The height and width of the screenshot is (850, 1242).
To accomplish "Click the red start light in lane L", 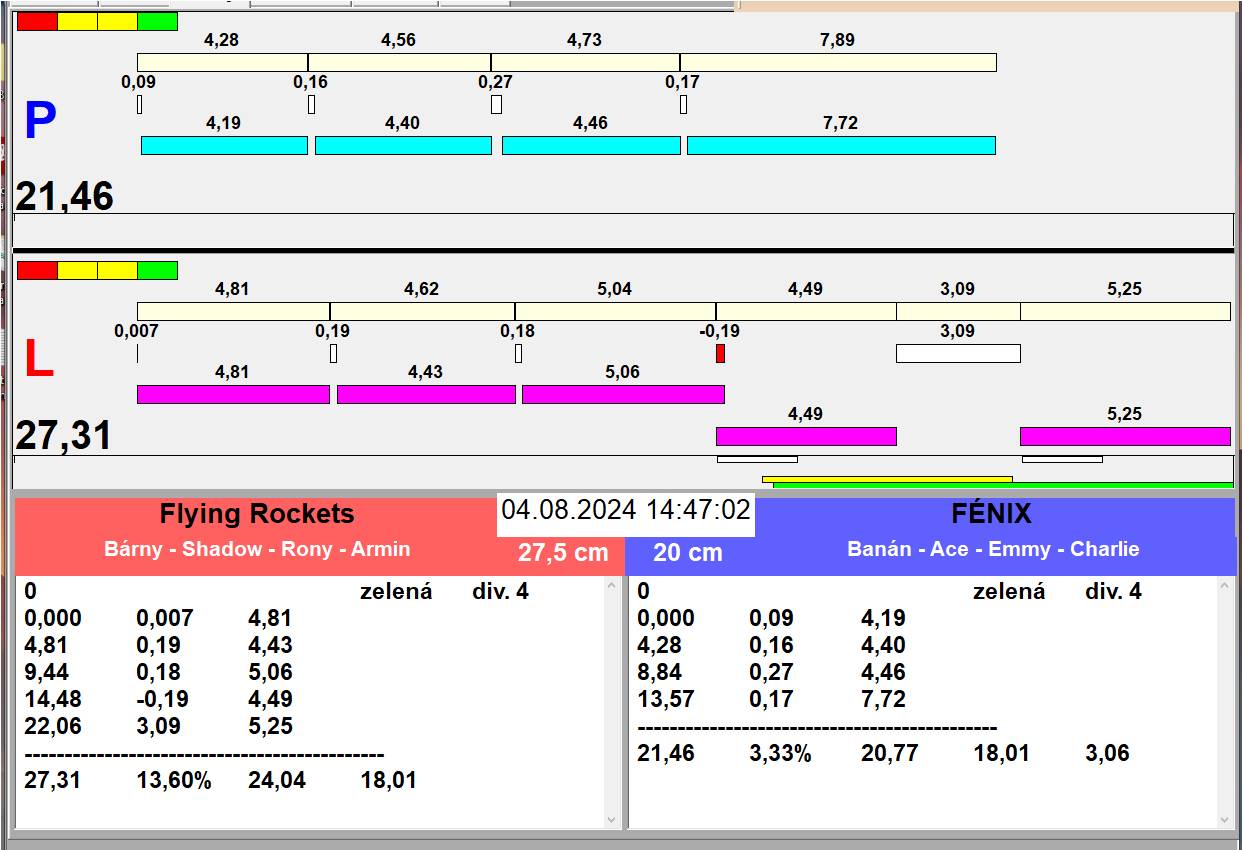I will [37, 270].
